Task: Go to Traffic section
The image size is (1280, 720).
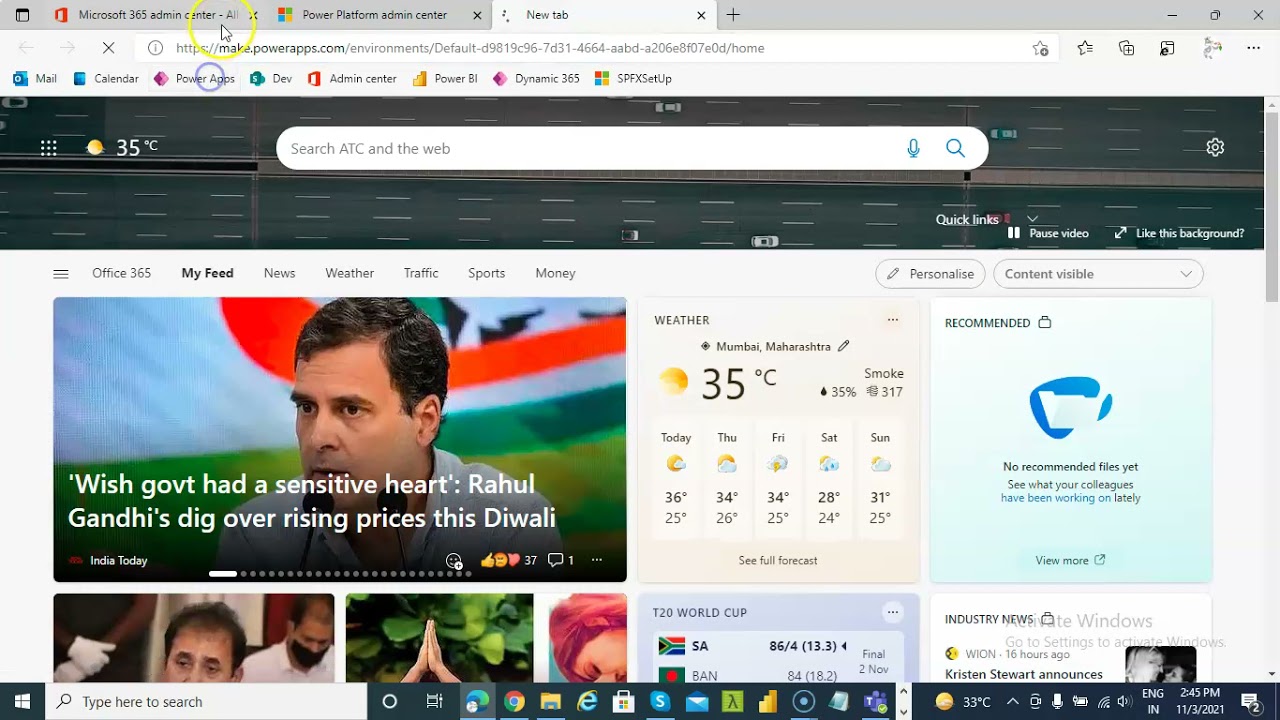Action: pos(421,273)
